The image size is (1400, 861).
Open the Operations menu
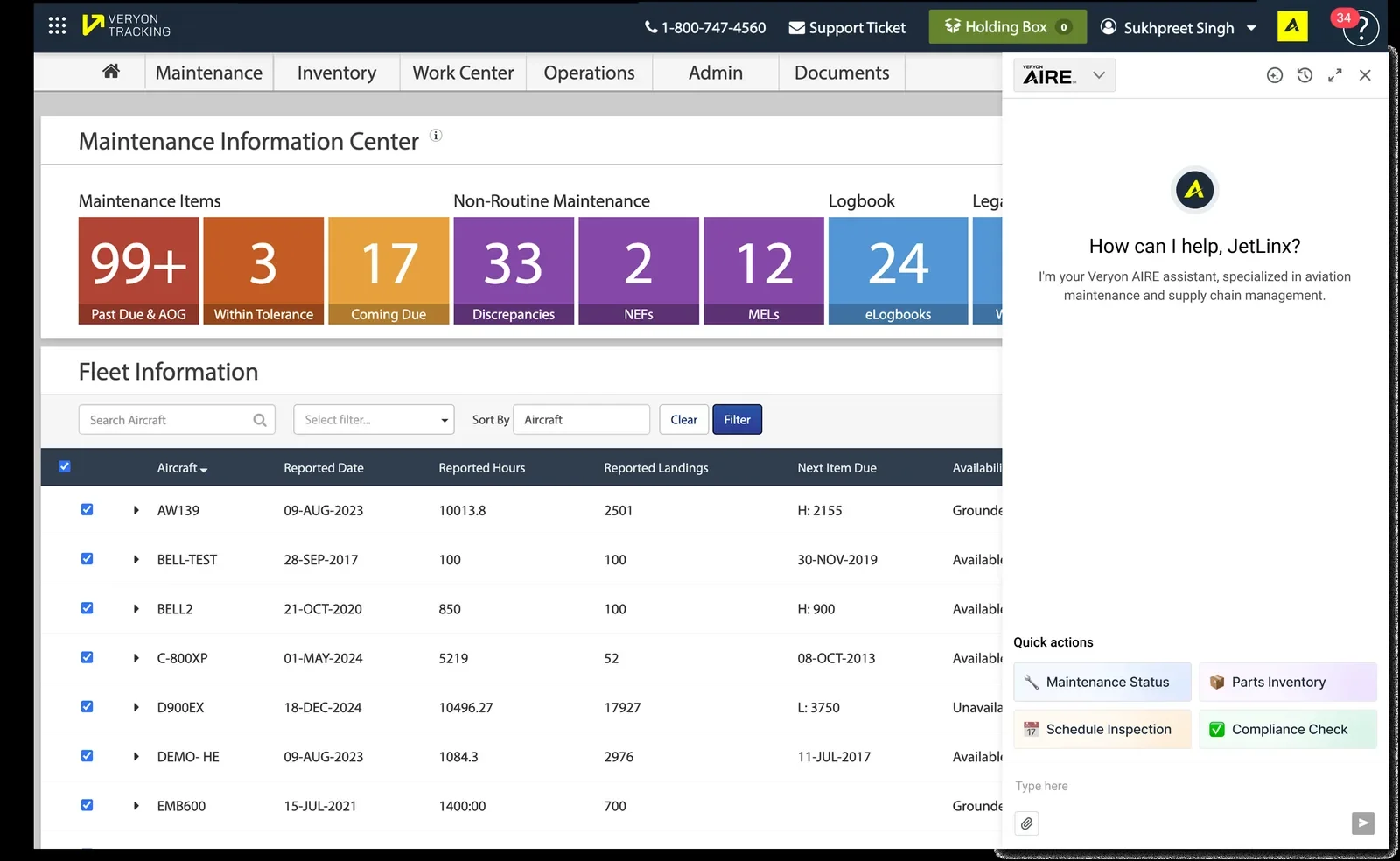point(589,73)
